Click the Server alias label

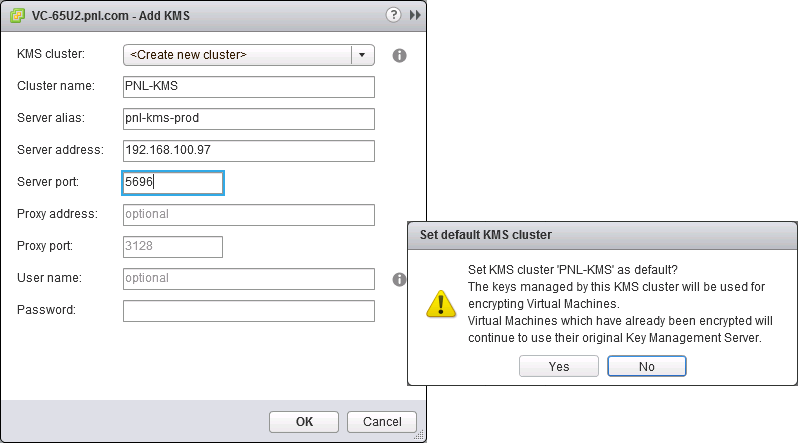[51, 118]
